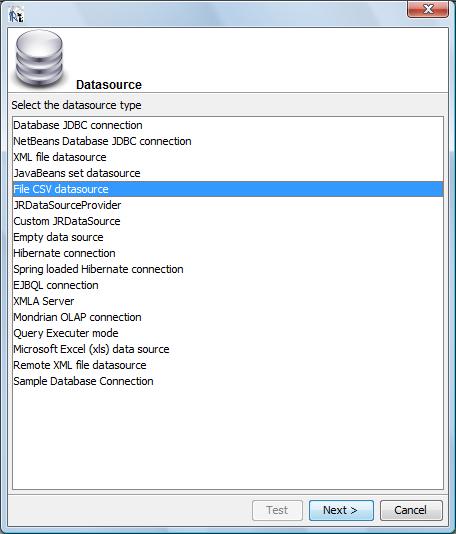Select Microsoft Excel (xls) data source
Screen dimensions: 456x534
coord(228,349)
